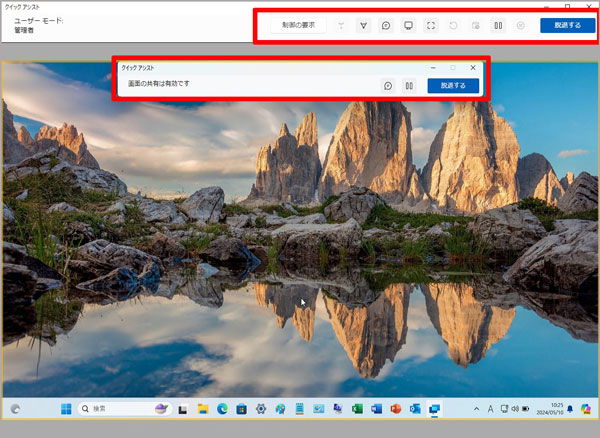Activate the annotation pen tool
This screenshot has width=600, height=438.
364,26
